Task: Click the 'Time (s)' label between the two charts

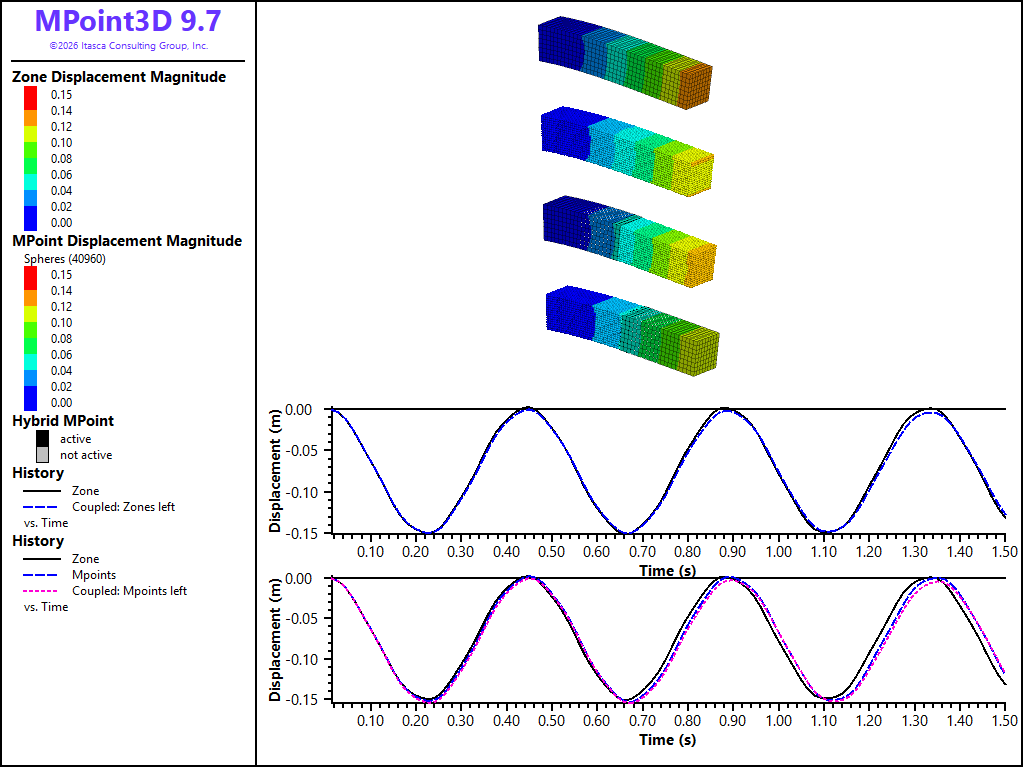Action: [x=667, y=570]
